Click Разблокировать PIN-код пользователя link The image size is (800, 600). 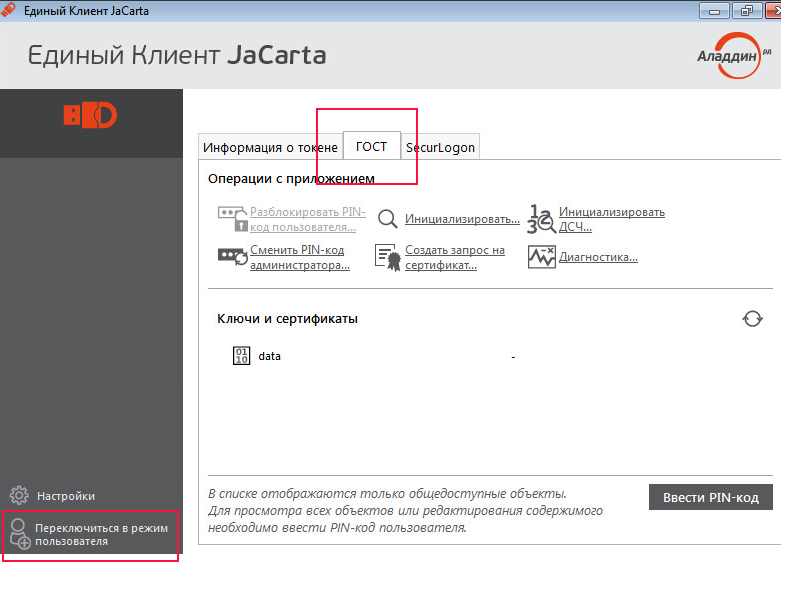[x=308, y=219]
